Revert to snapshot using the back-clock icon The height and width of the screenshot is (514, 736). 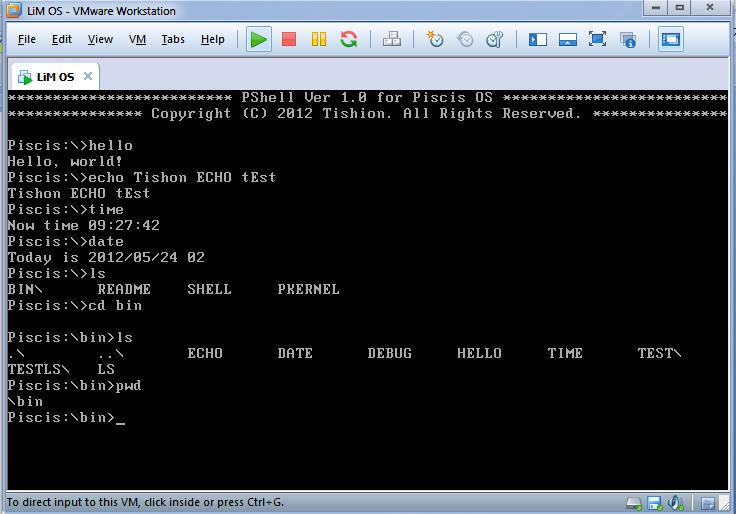(x=465, y=39)
